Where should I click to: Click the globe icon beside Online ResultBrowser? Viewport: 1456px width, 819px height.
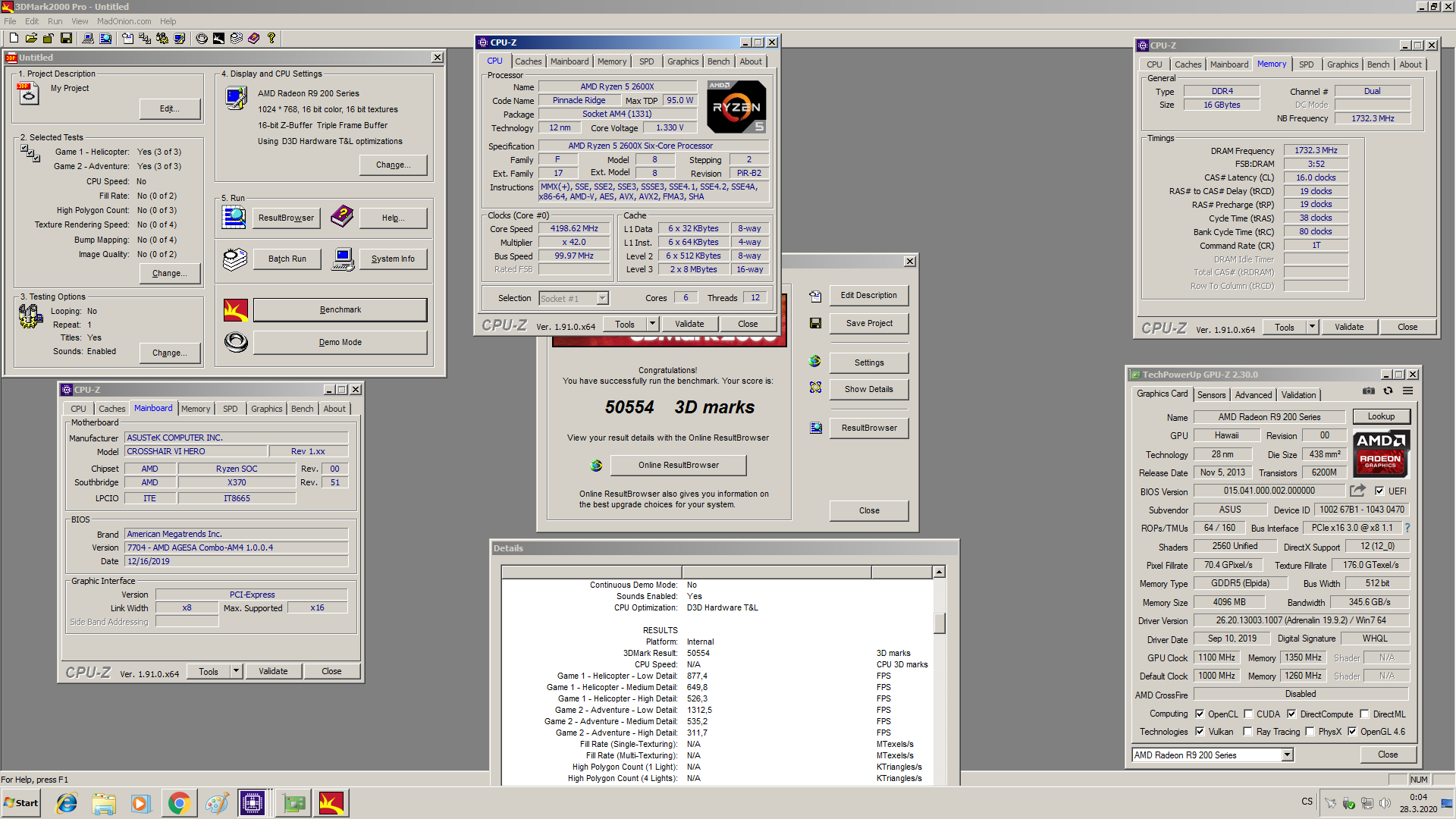point(596,465)
